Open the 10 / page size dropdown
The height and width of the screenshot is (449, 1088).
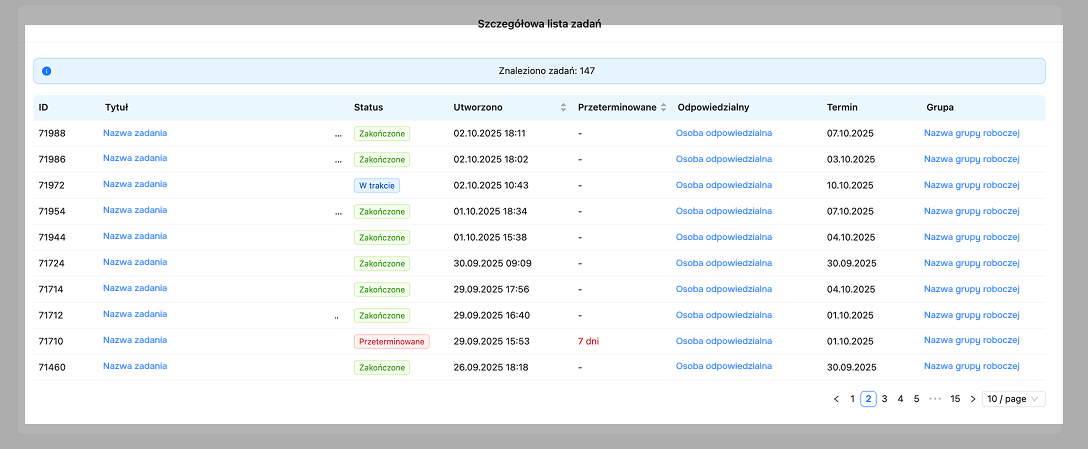[1013, 399]
